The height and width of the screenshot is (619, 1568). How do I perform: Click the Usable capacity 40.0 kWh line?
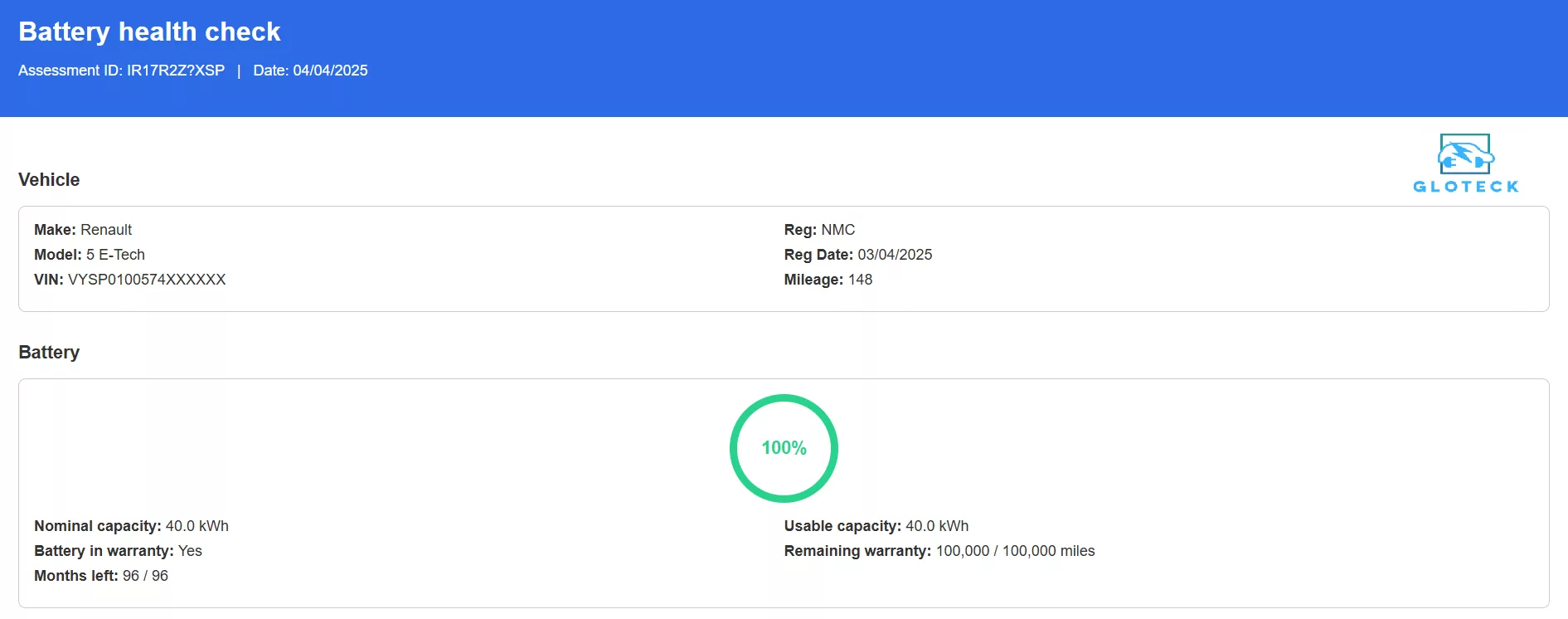876,526
